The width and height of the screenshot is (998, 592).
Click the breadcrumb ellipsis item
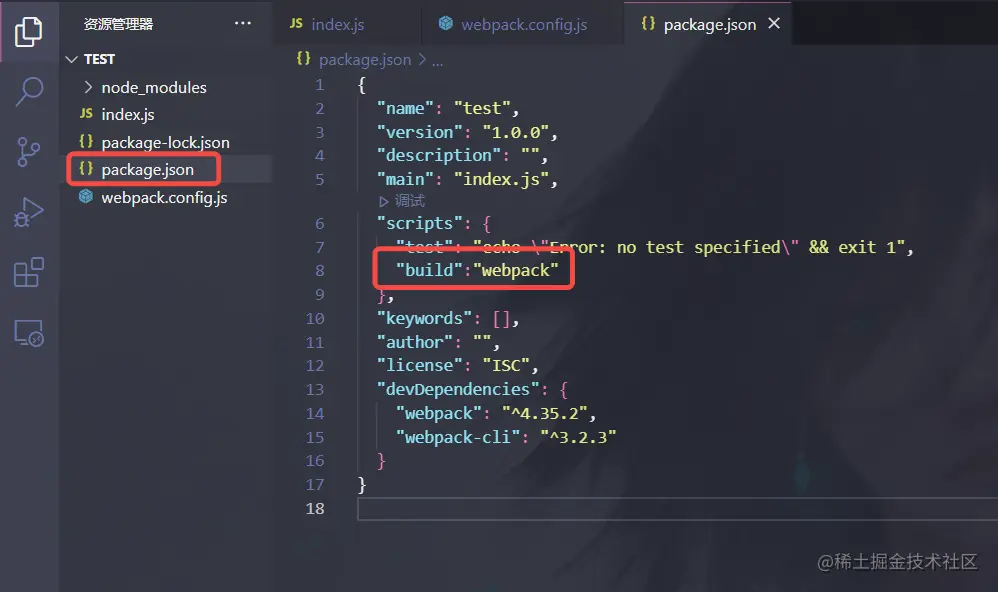(437, 61)
